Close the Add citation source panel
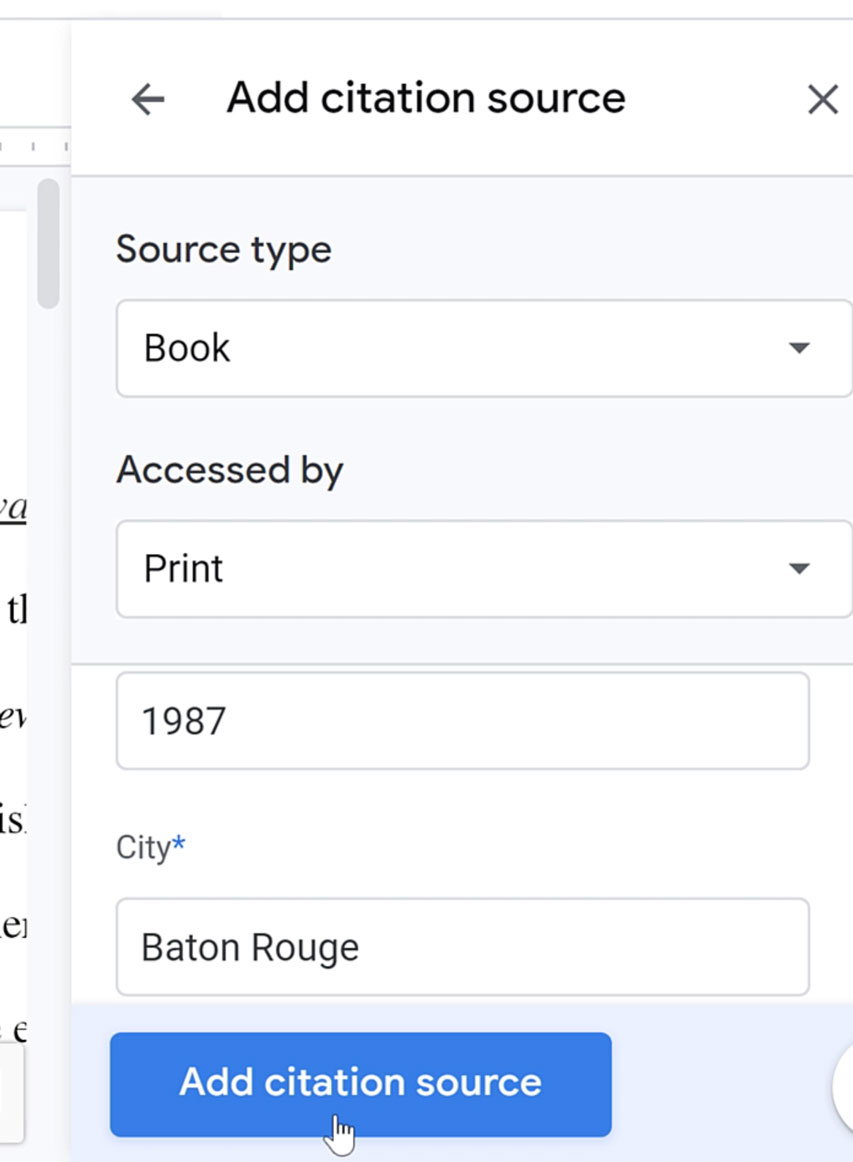Image resolution: width=853 pixels, height=1162 pixels. click(x=822, y=99)
